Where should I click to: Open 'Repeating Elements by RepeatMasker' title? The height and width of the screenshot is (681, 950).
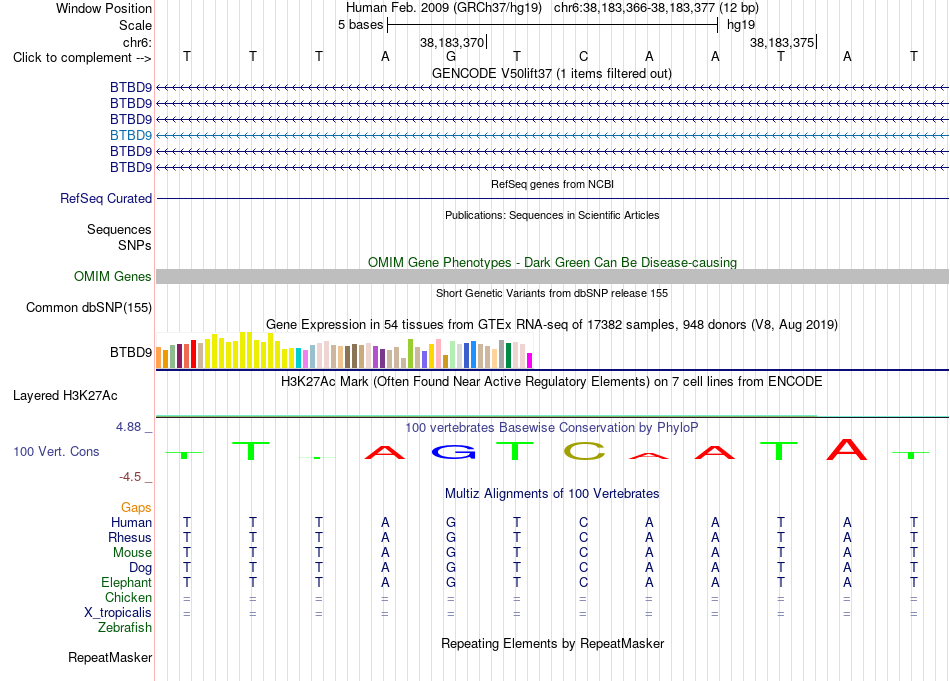(552, 643)
